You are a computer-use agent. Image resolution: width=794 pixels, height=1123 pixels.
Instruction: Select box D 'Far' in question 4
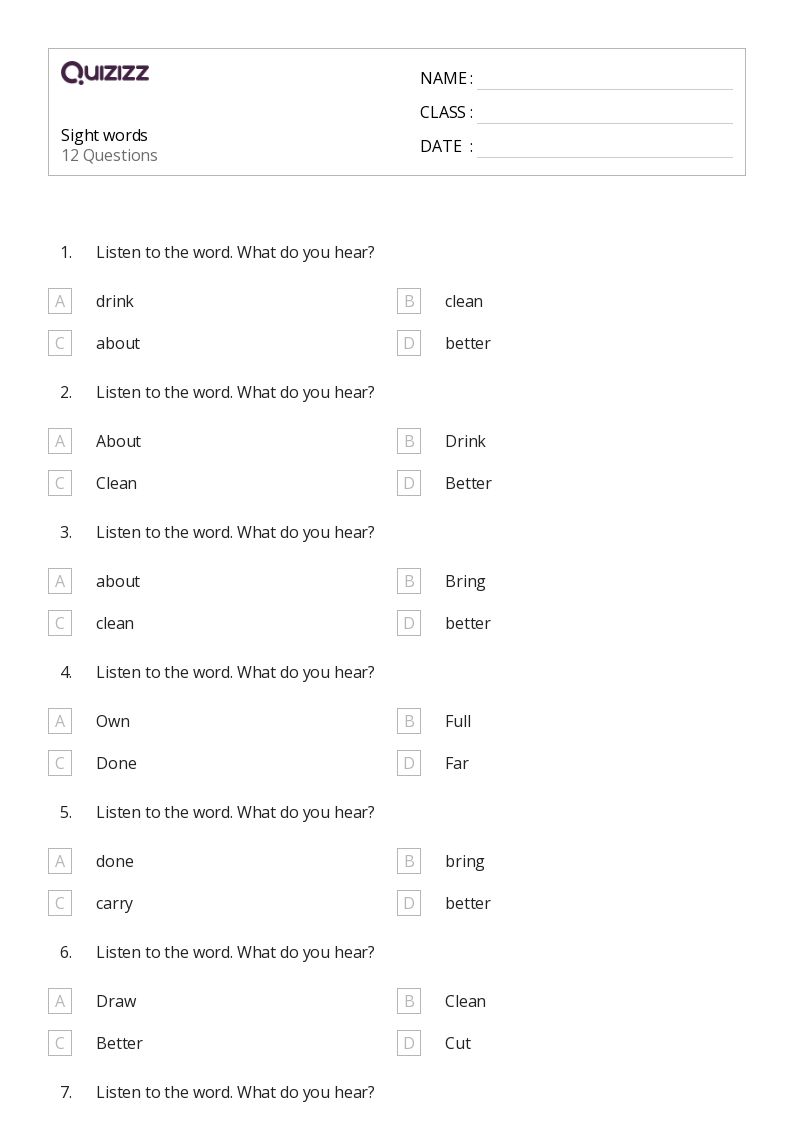pos(409,763)
